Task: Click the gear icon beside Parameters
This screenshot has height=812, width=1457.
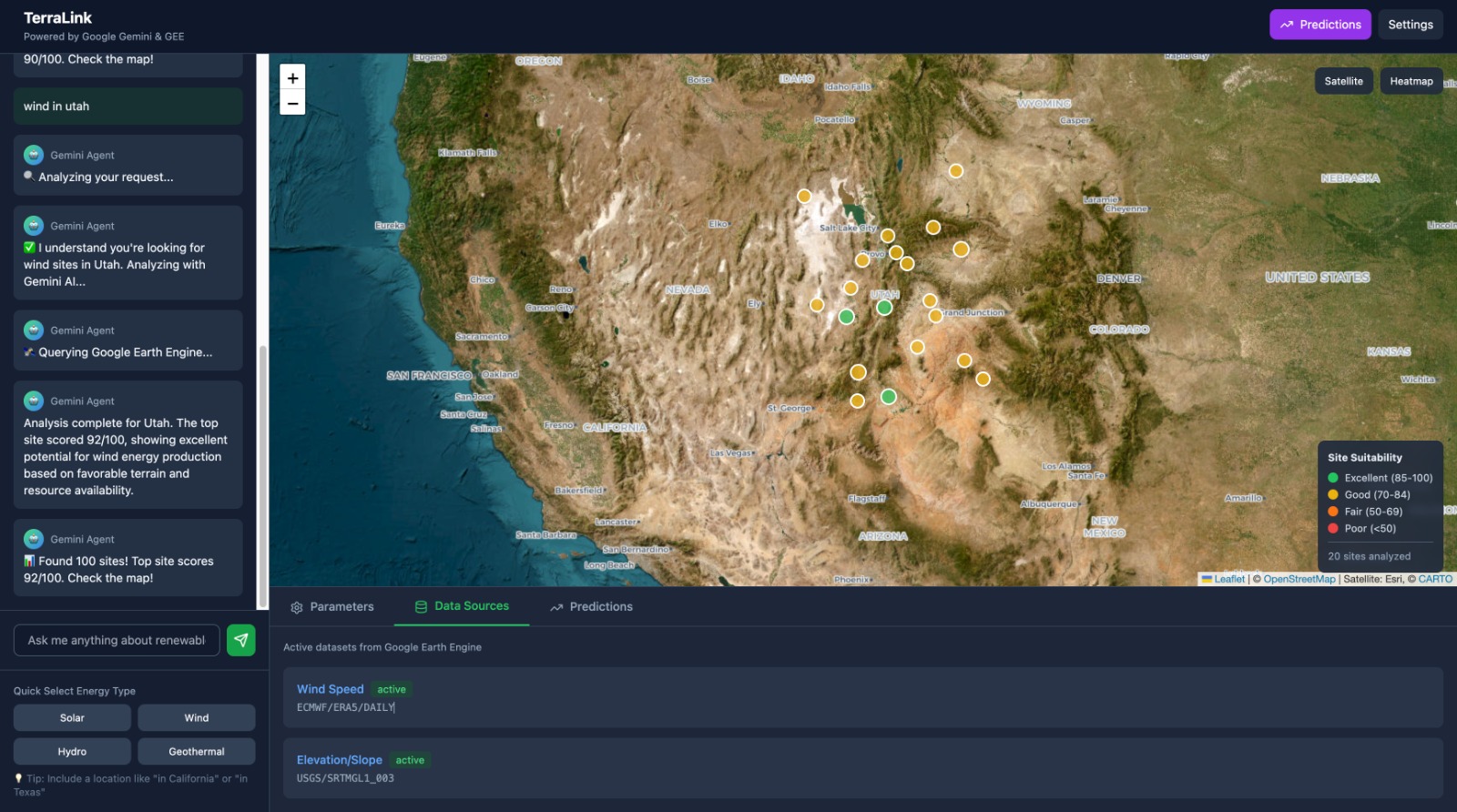Action: (x=297, y=607)
